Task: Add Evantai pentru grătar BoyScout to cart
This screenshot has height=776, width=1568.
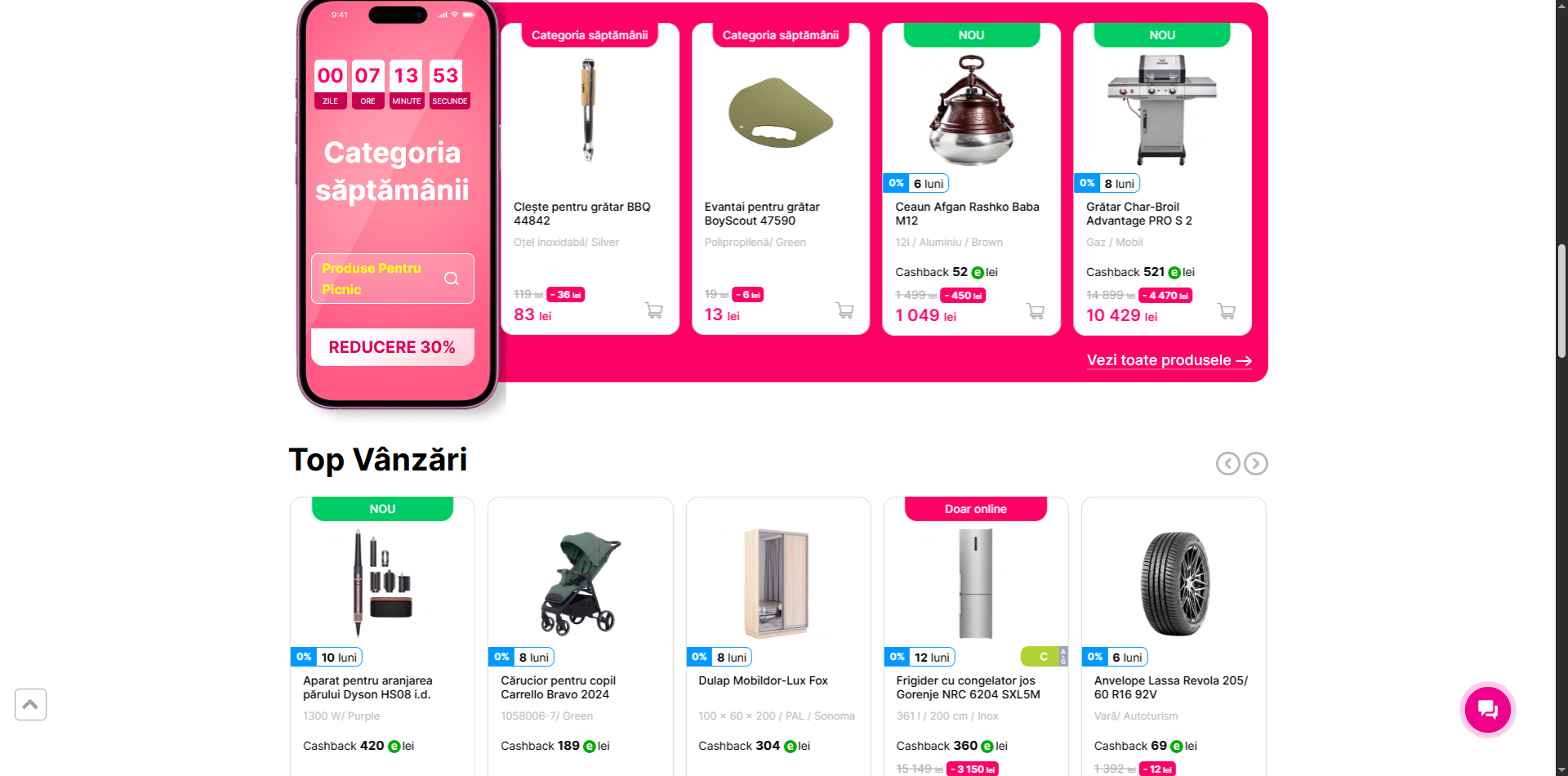Action: click(844, 310)
